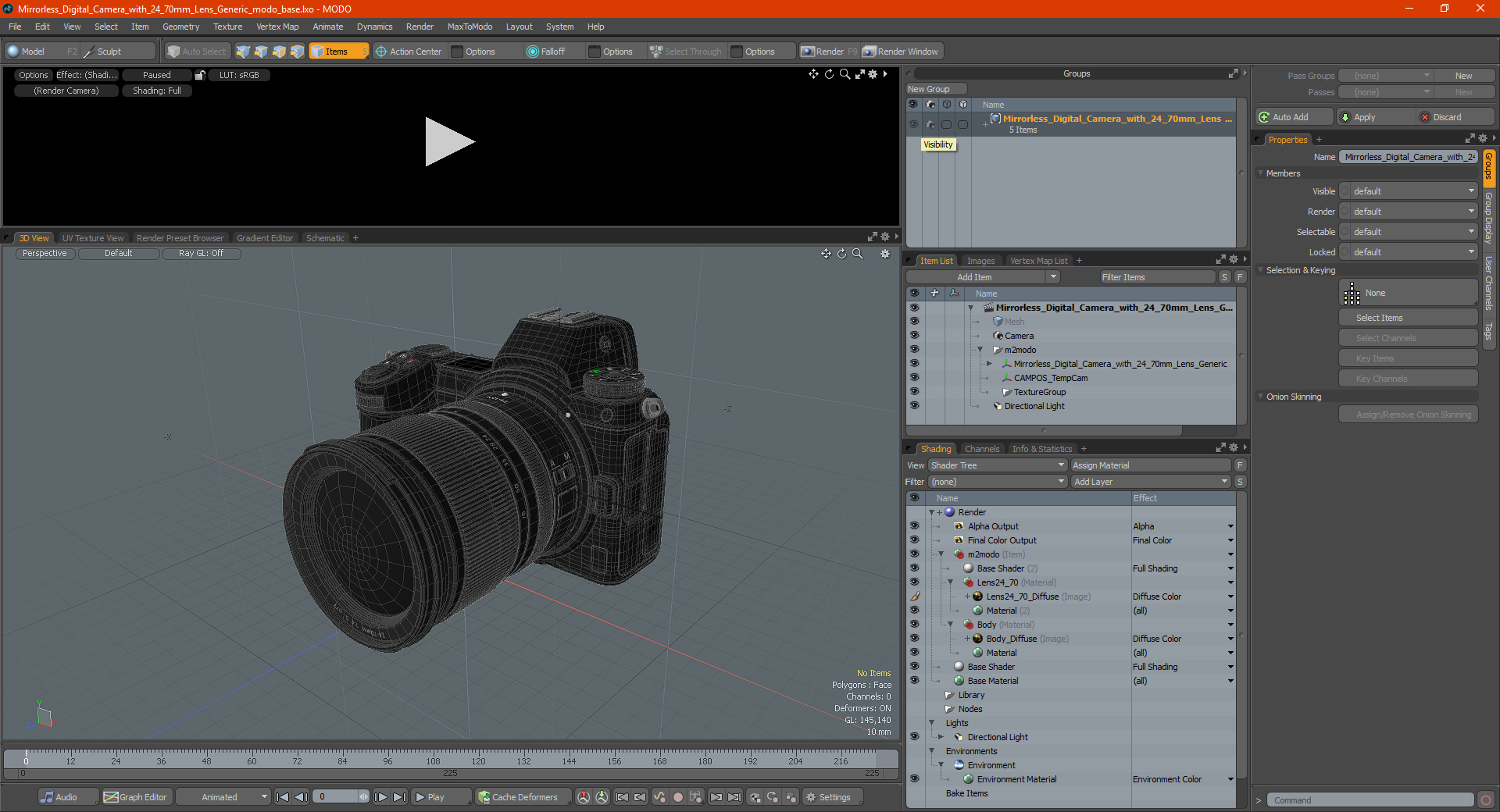This screenshot has width=1500, height=812.
Task: Collapse Lens24_70 material group
Action: pyautogui.click(x=951, y=582)
